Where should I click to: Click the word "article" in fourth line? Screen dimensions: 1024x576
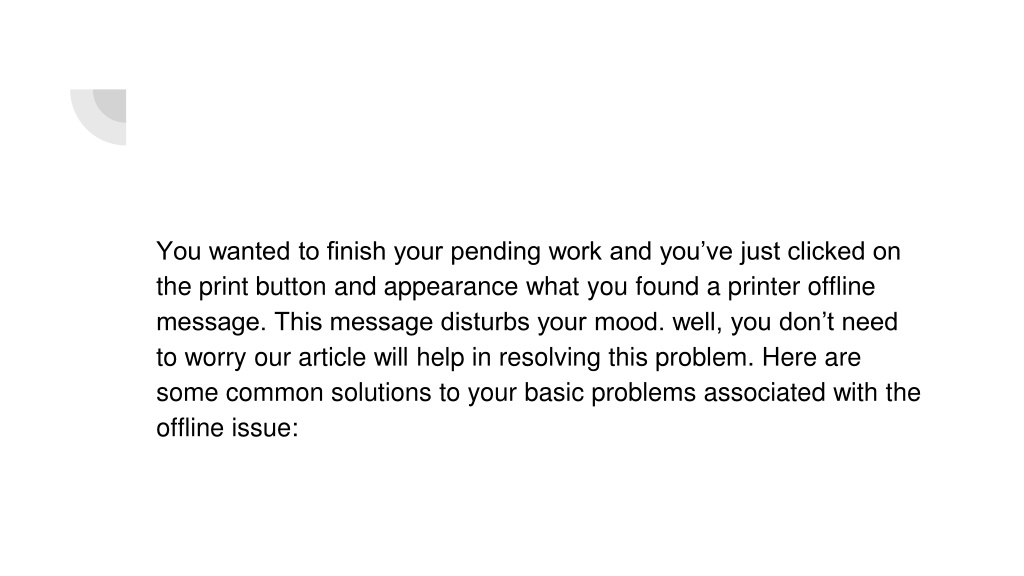pyautogui.click(x=332, y=357)
